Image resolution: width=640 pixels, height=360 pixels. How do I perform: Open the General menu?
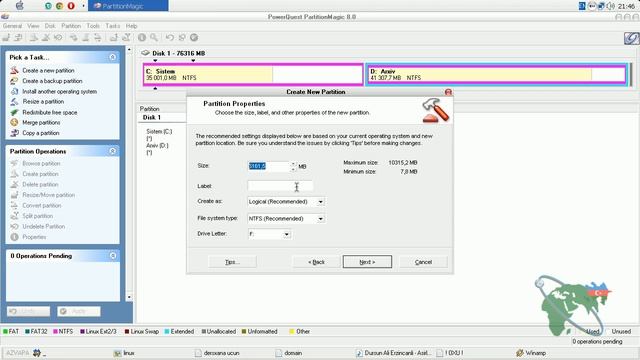click(12, 26)
